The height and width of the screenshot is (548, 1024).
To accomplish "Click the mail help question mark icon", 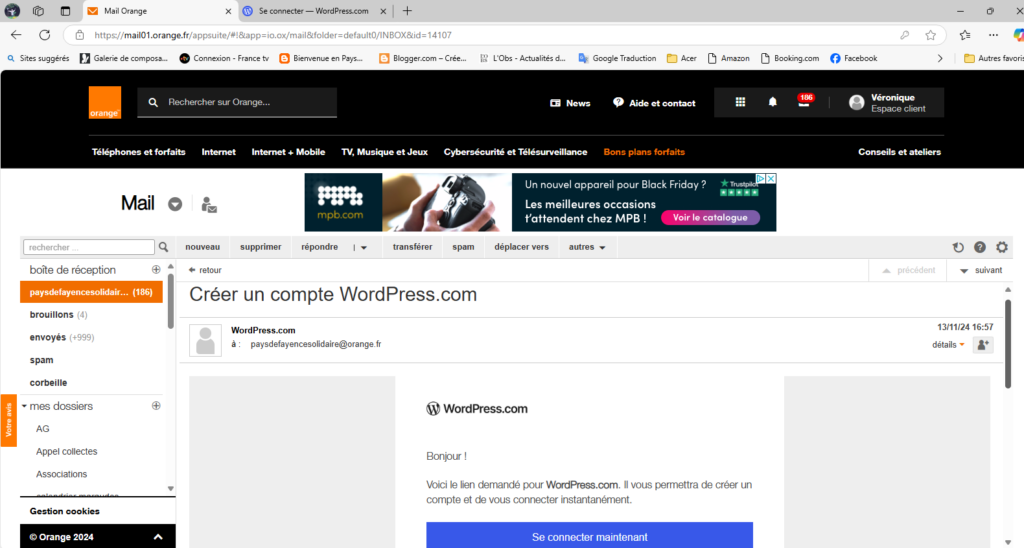I will [x=980, y=247].
